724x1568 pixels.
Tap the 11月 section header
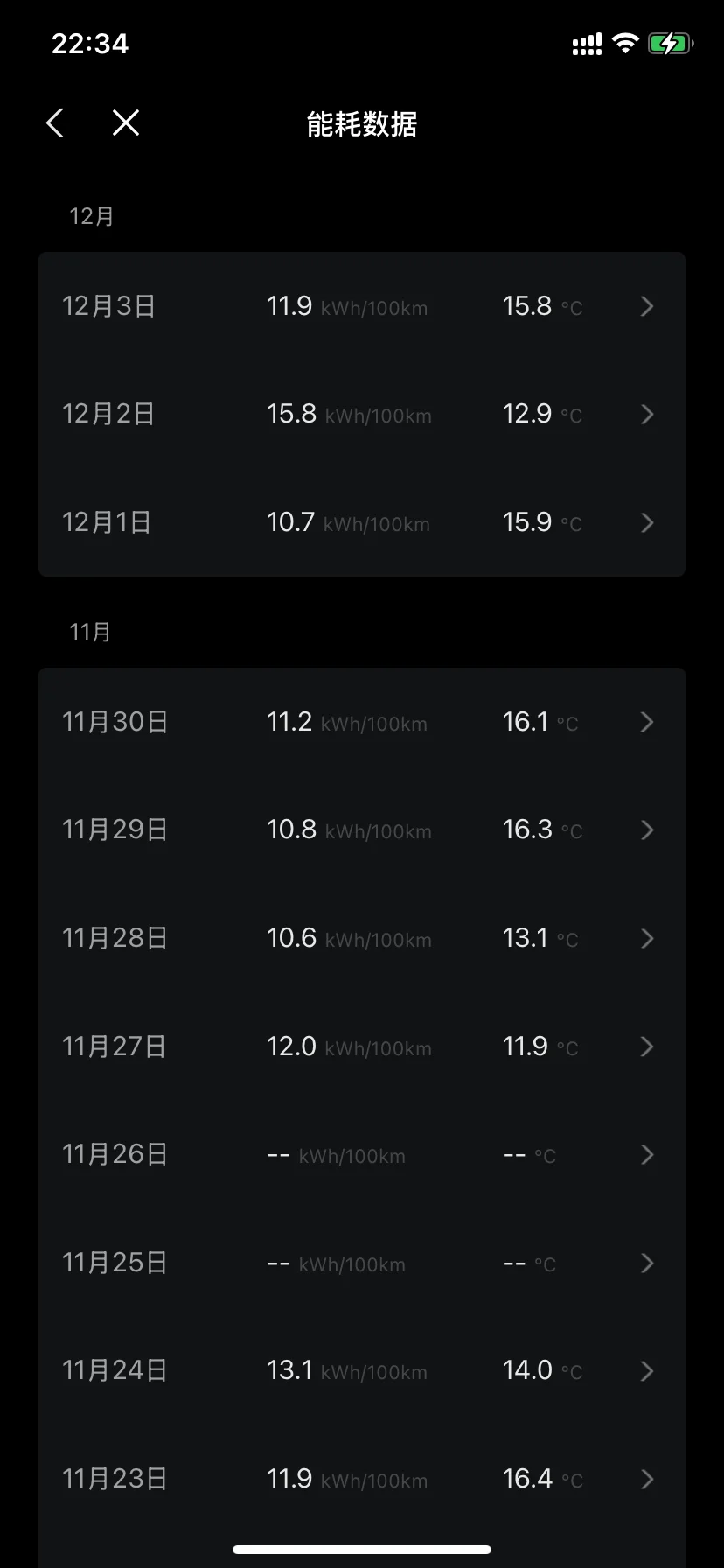tap(90, 632)
